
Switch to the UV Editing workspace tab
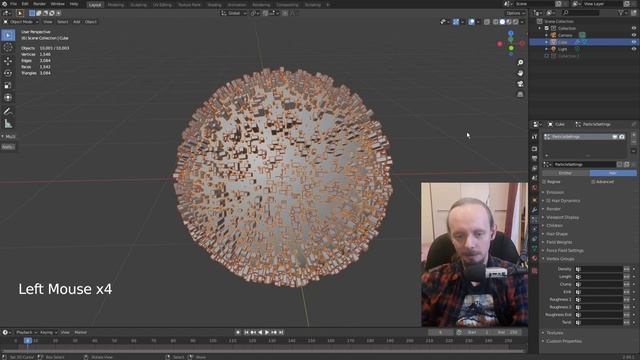162,5
